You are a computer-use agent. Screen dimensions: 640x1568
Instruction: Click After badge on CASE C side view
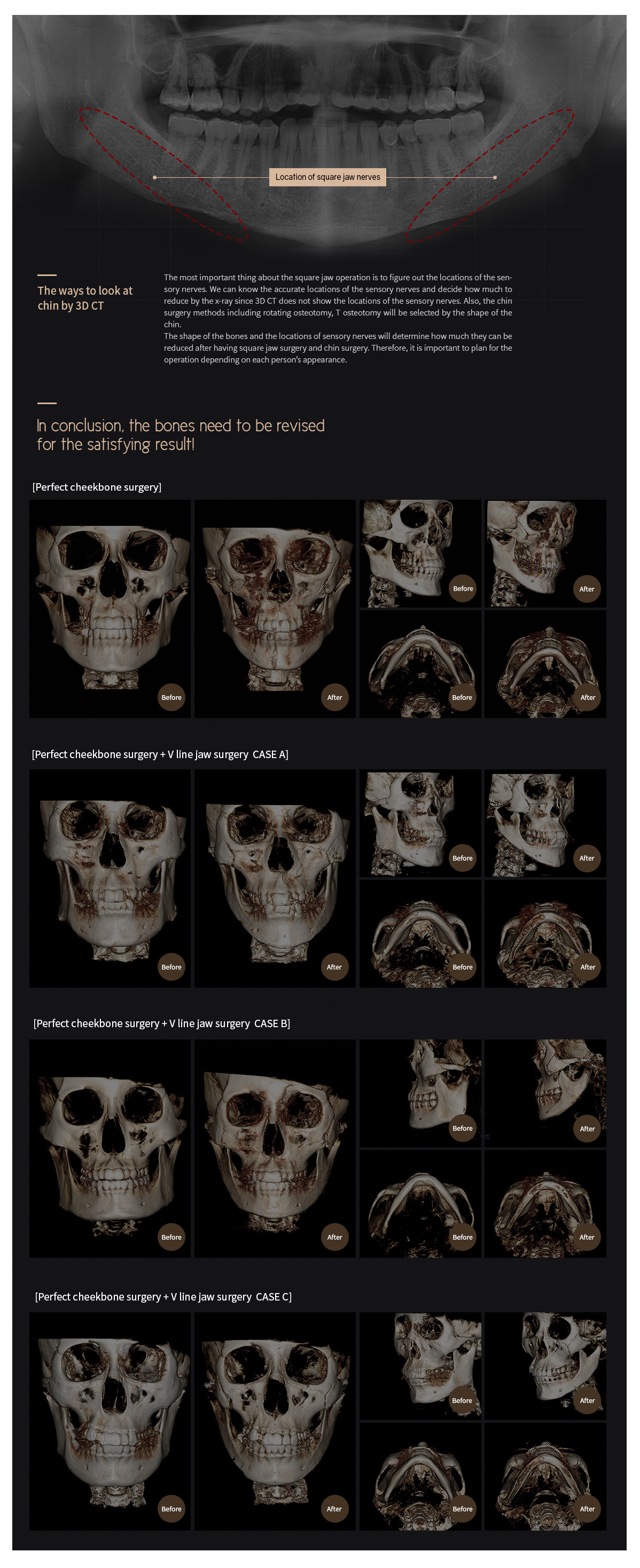tap(587, 1400)
